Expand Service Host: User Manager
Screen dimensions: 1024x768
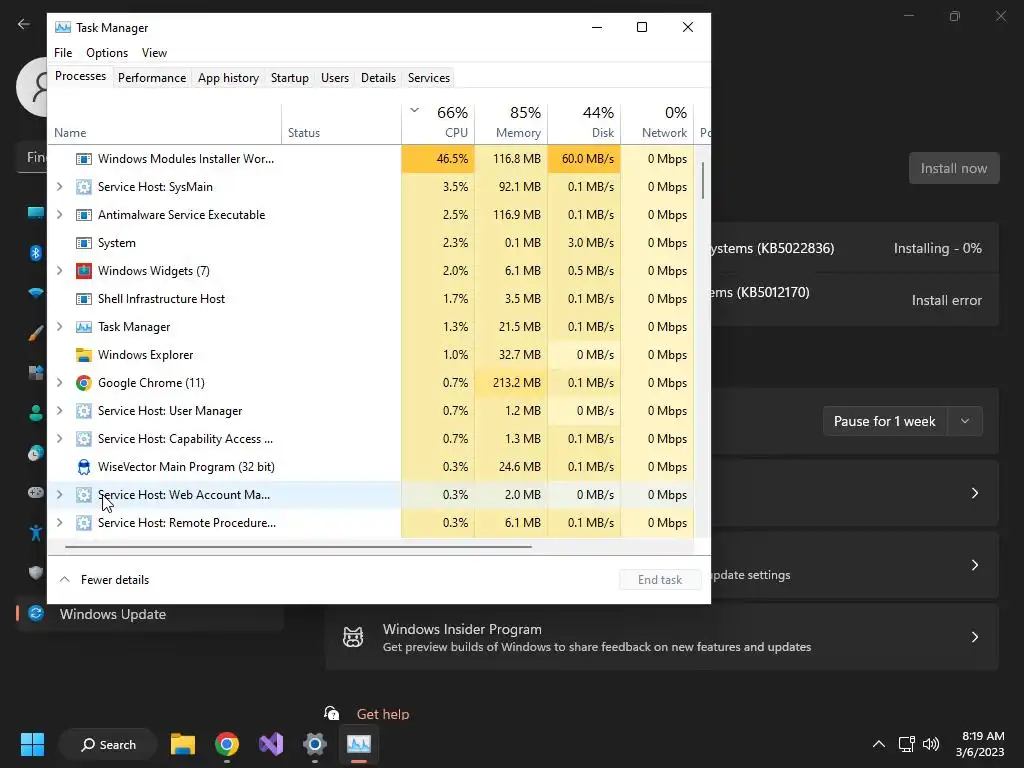(59, 411)
